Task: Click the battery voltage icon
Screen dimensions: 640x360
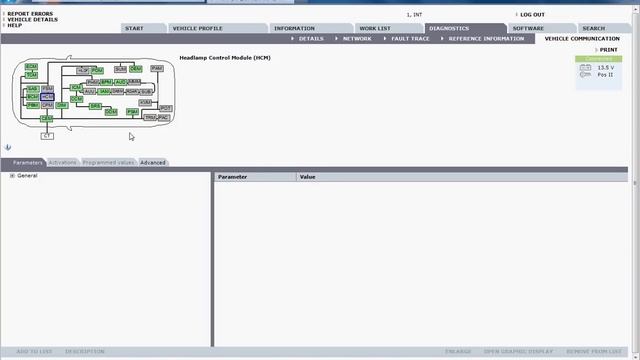Action: [585, 67]
